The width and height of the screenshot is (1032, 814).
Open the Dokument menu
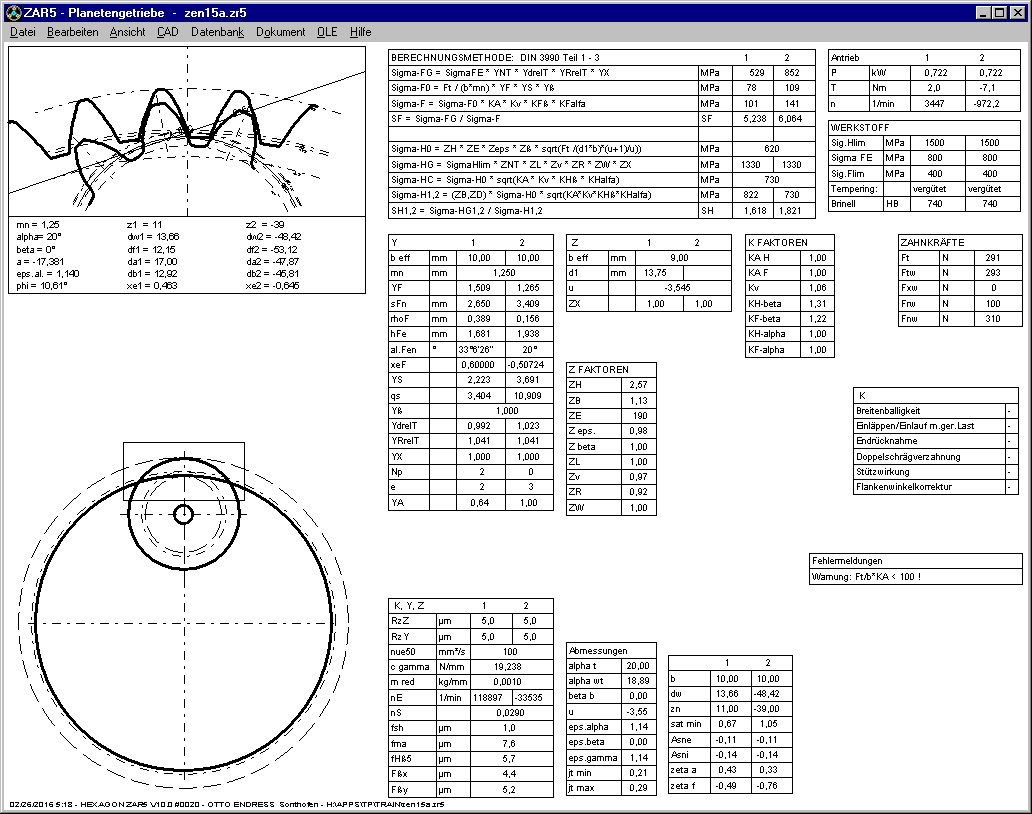pos(280,32)
